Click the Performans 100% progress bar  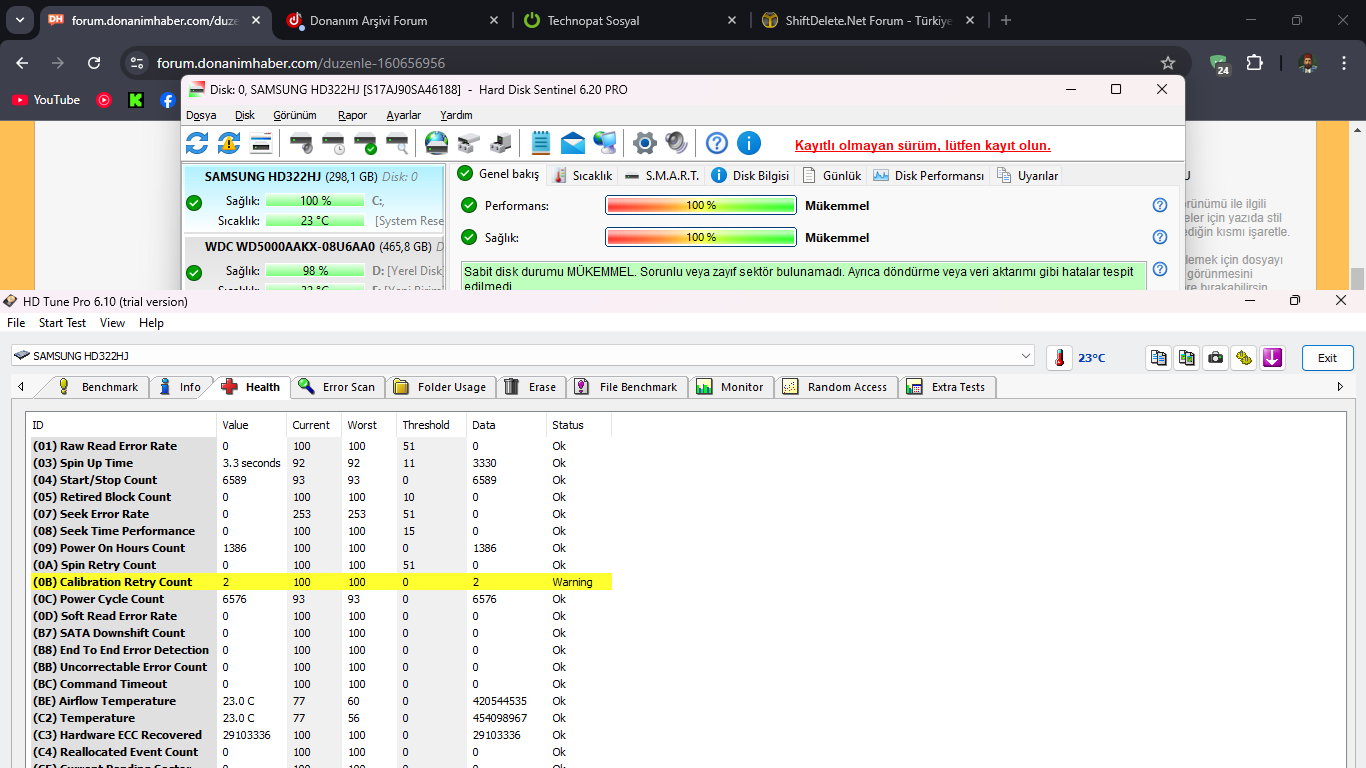click(701, 205)
